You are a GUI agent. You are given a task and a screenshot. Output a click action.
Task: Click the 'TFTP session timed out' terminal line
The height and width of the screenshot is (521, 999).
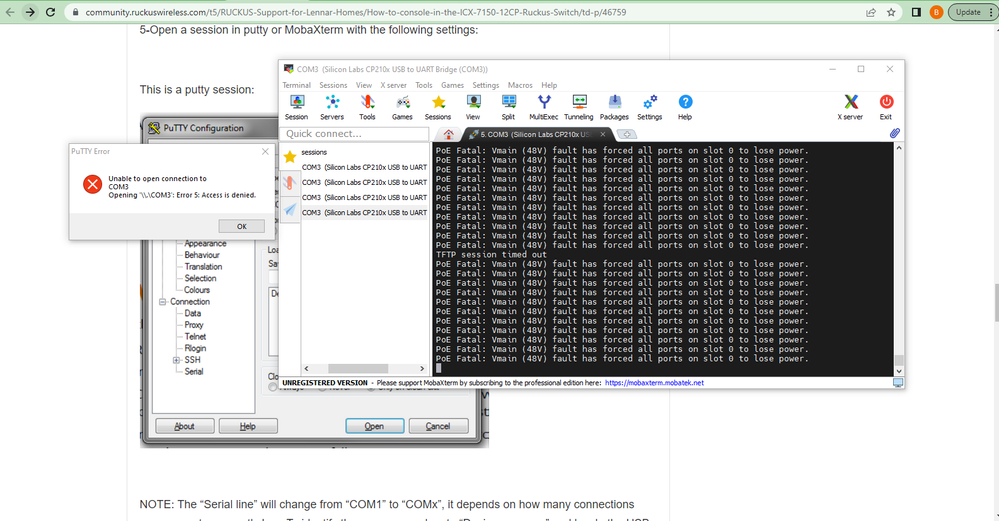[x=491, y=255]
